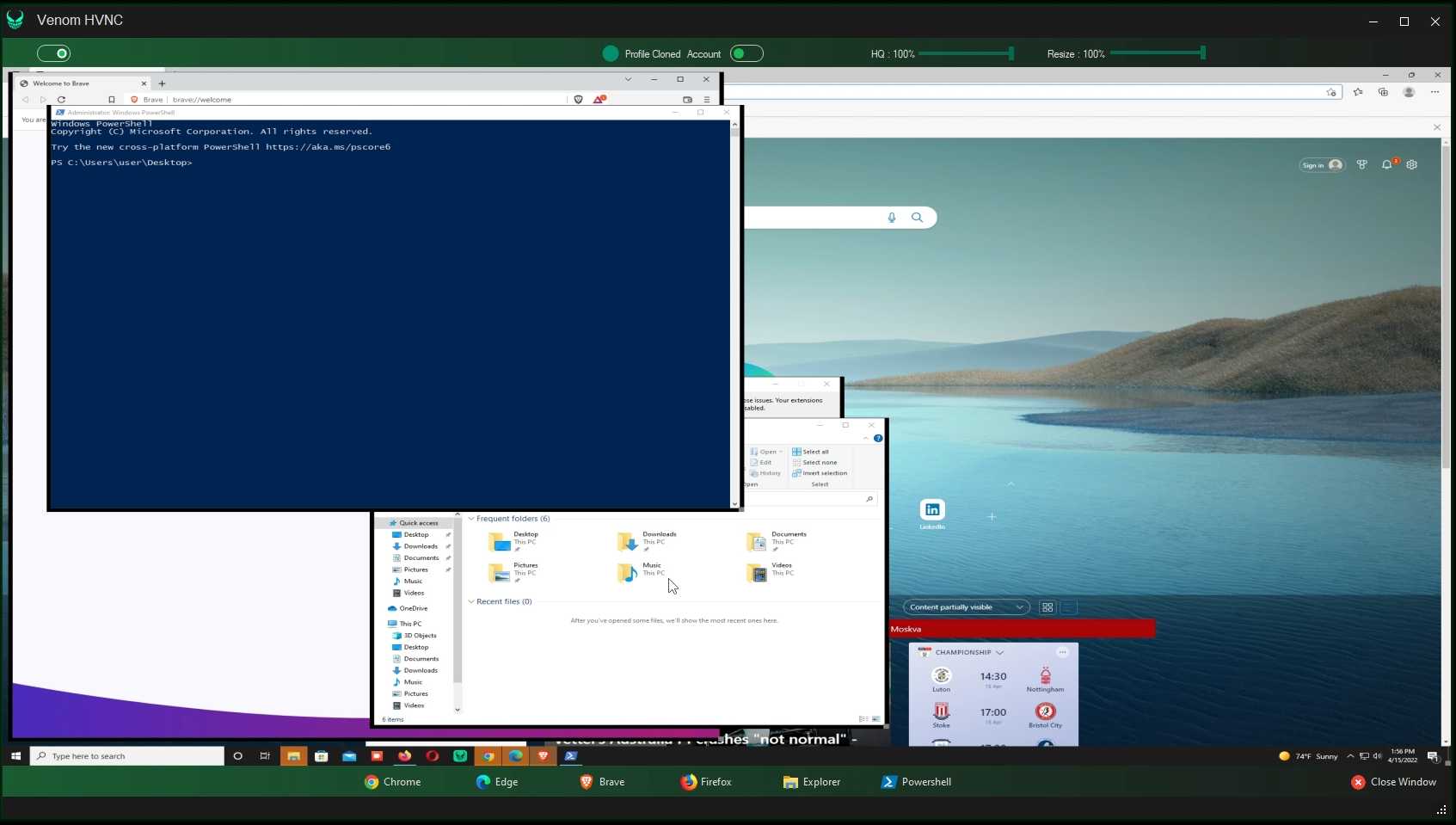
Task: Adjust the Resize percentage slider
Action: point(1158,53)
